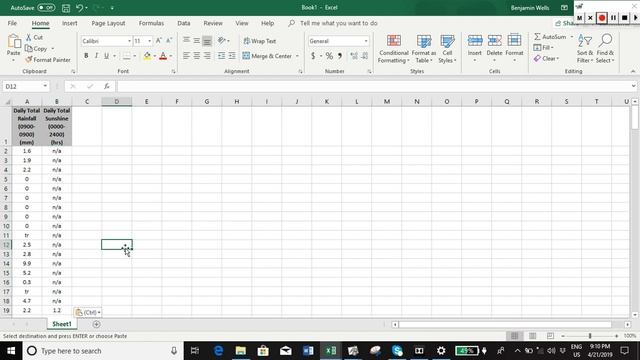
Task: Open Find & Select
Action: pyautogui.click(x=605, y=49)
